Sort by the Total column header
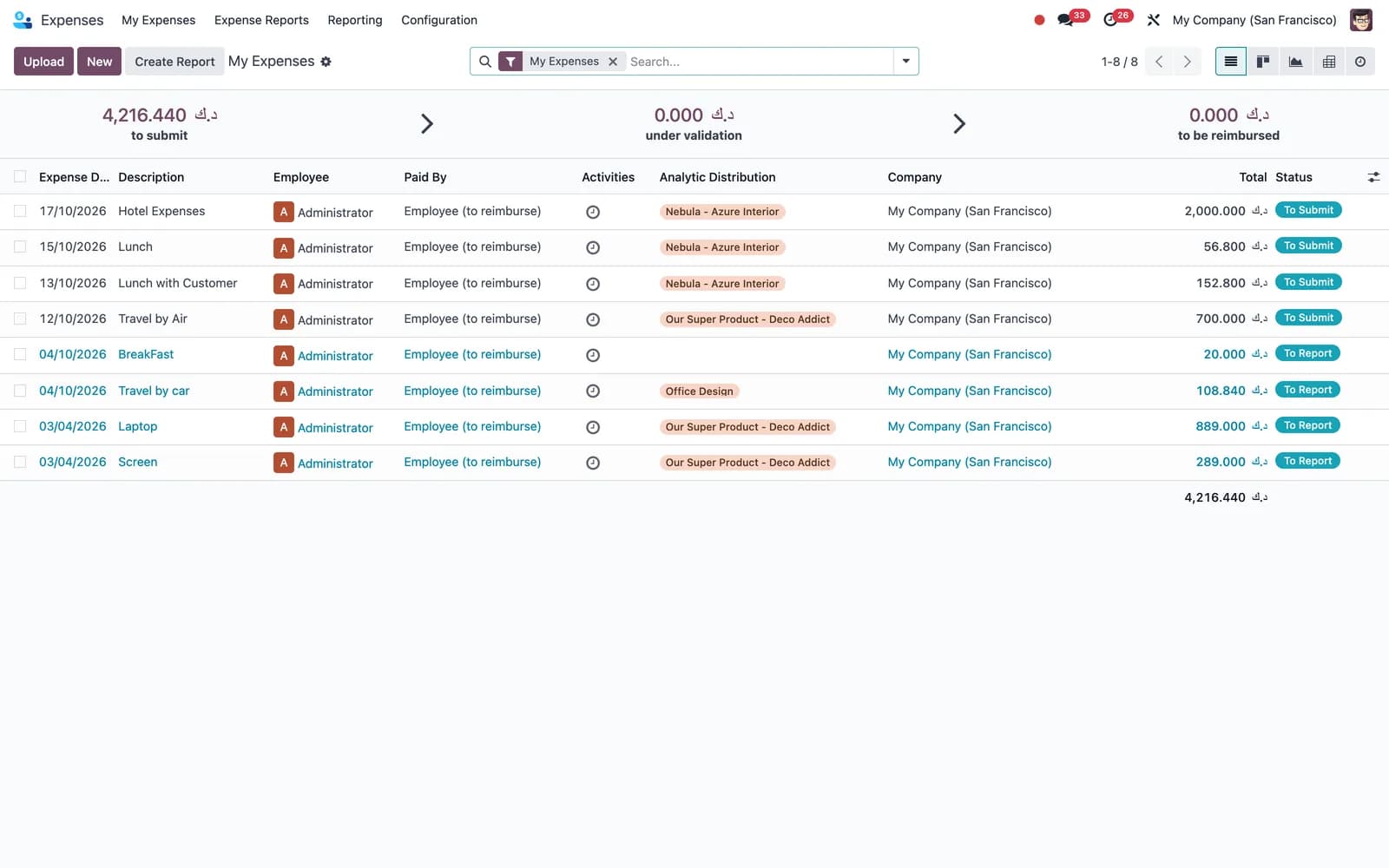 tap(1253, 177)
